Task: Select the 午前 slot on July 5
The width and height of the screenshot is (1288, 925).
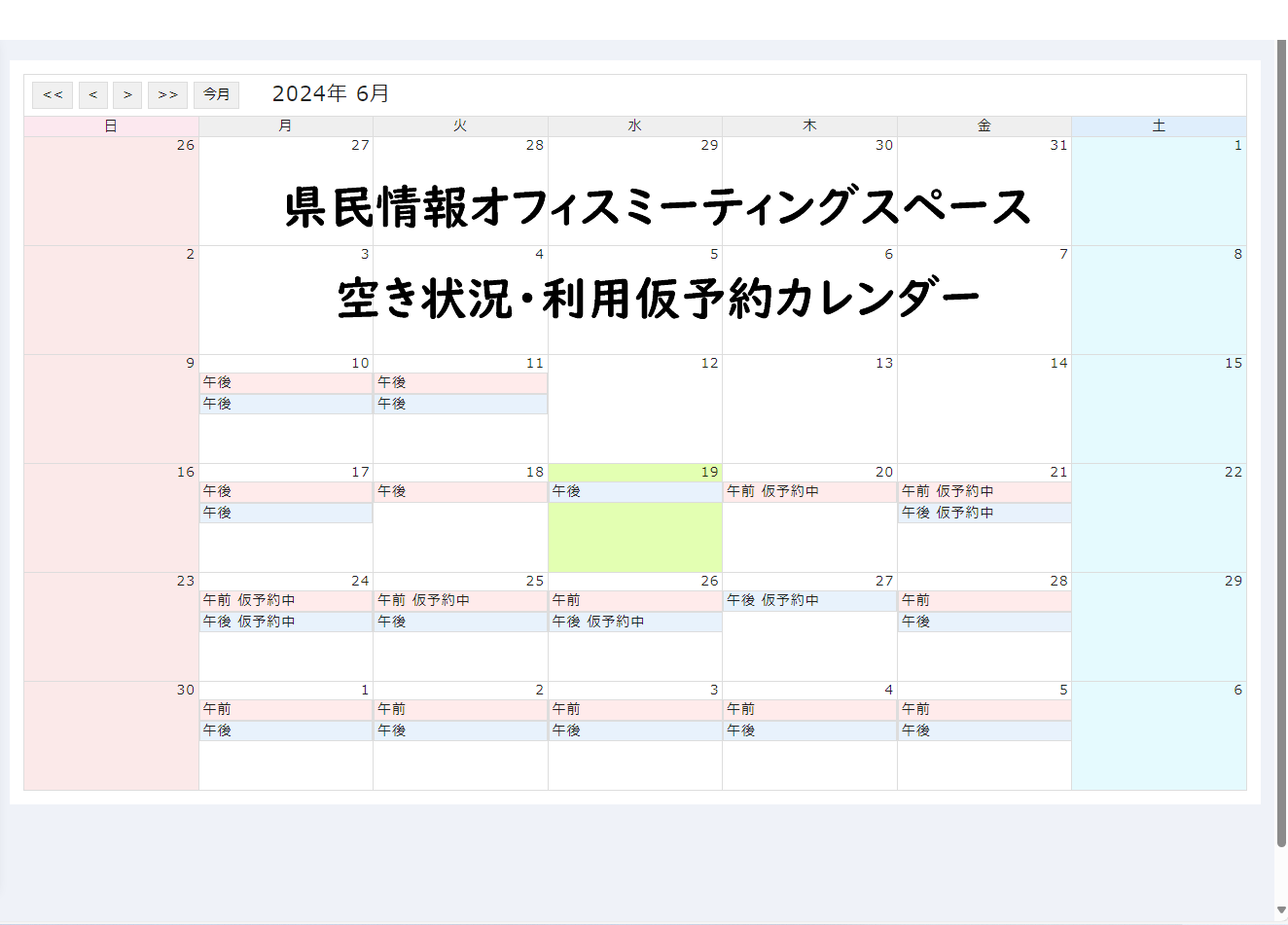Action: tap(984, 710)
